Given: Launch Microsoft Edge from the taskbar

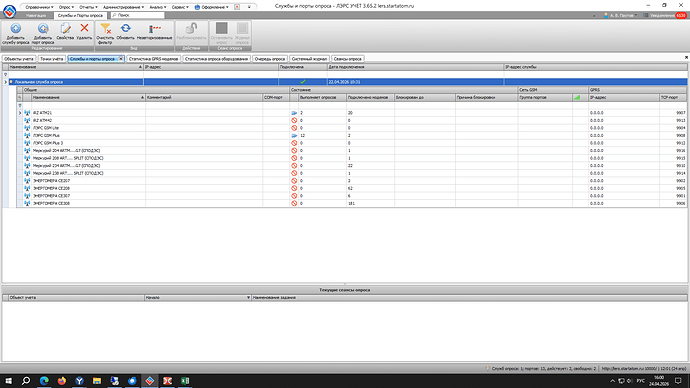Looking at the screenshot, I should [44, 381].
